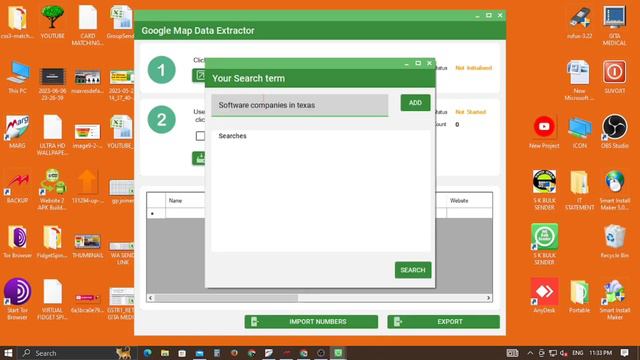Click the search term input field
This screenshot has width=640, height=360.
click(x=300, y=105)
